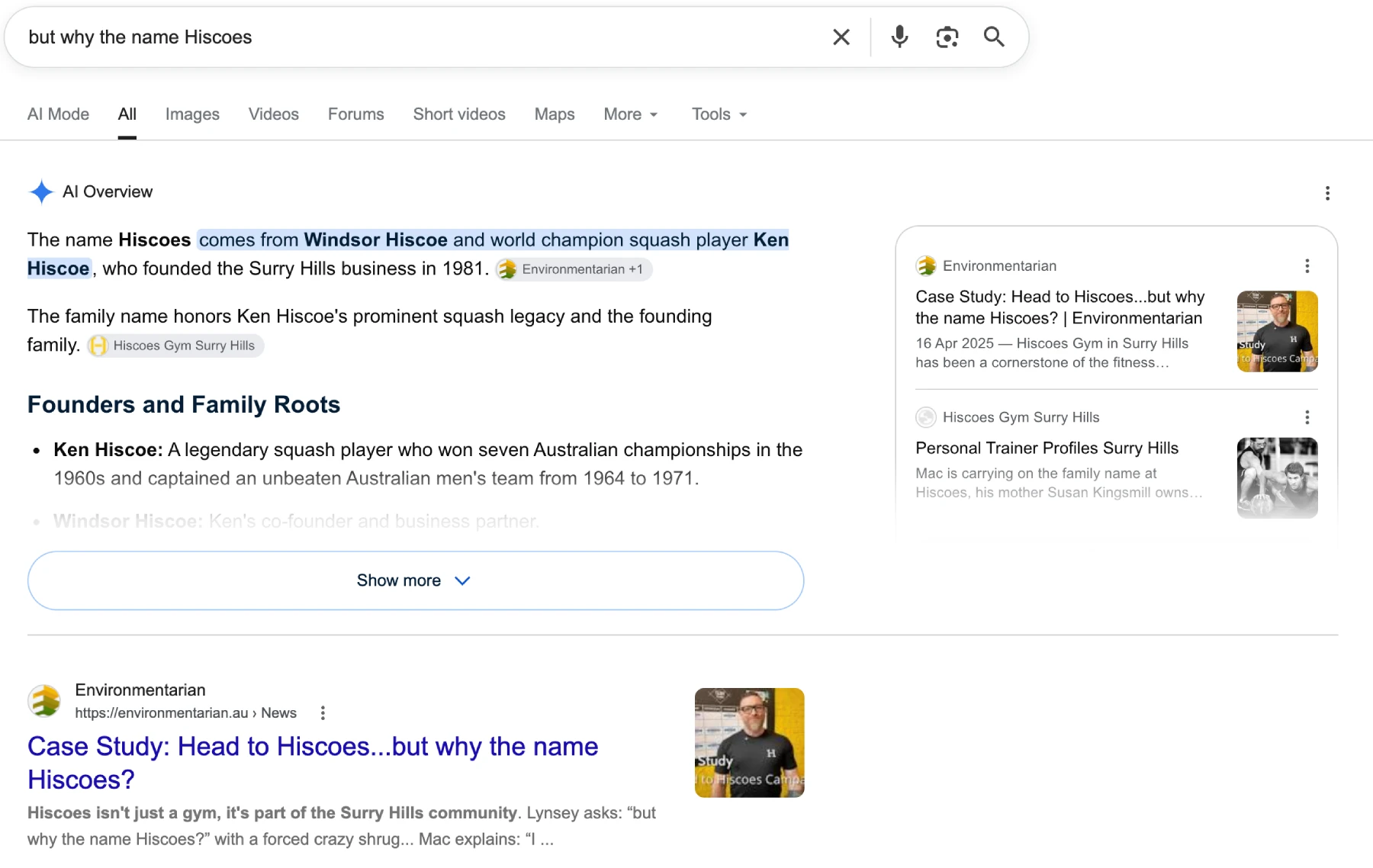1373x868 pixels.
Task: Expand the More dropdown menu
Action: click(x=631, y=114)
